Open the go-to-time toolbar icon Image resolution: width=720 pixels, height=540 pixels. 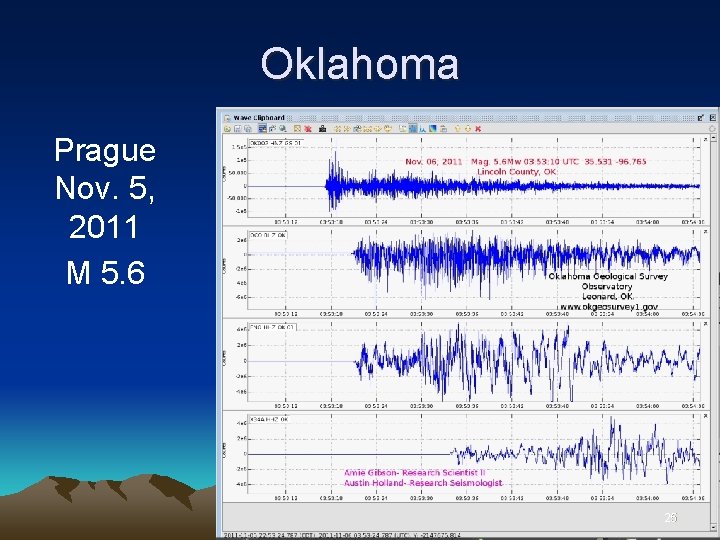pyautogui.click(x=357, y=129)
